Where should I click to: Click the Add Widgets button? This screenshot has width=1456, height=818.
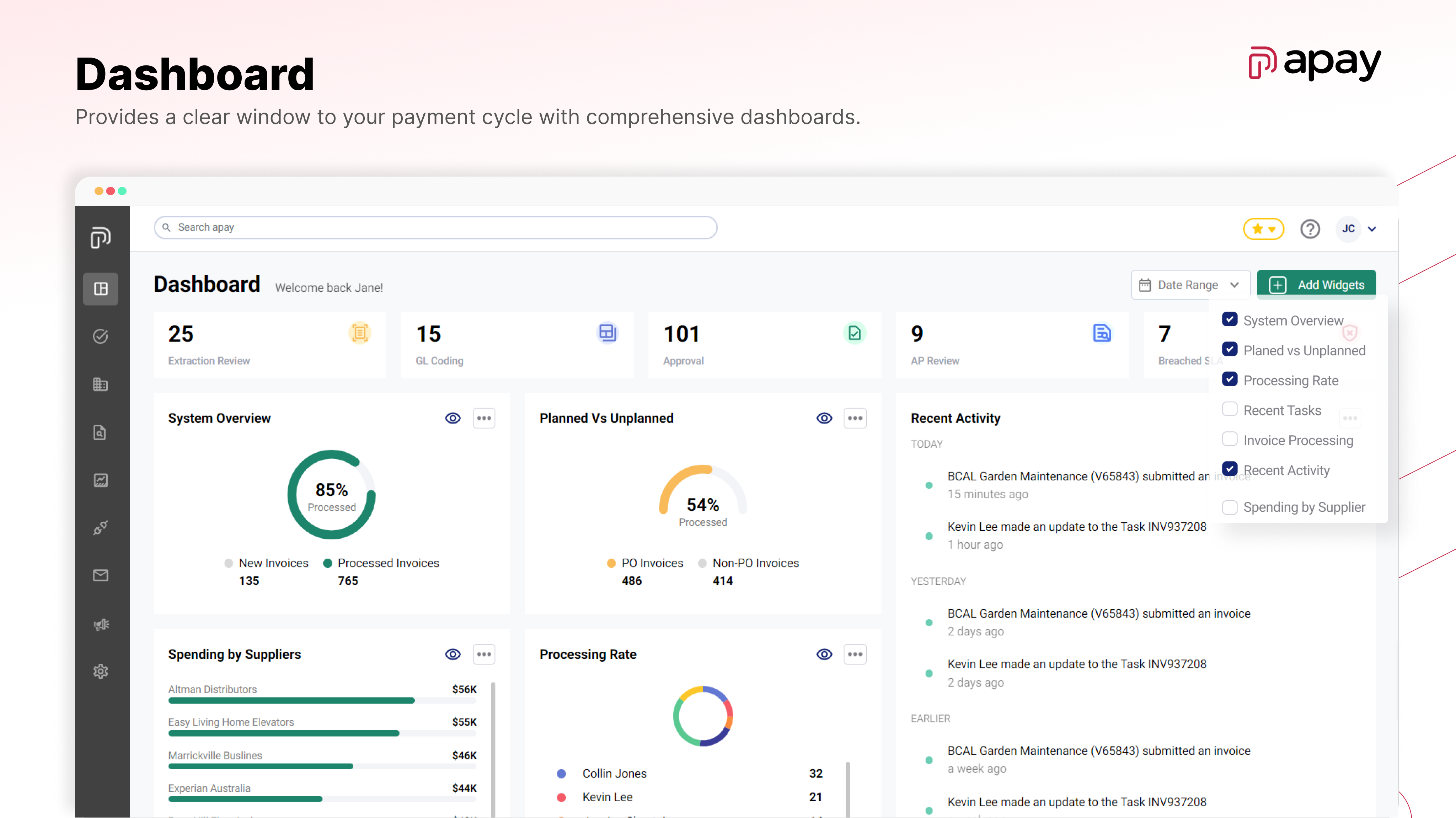pos(1316,285)
